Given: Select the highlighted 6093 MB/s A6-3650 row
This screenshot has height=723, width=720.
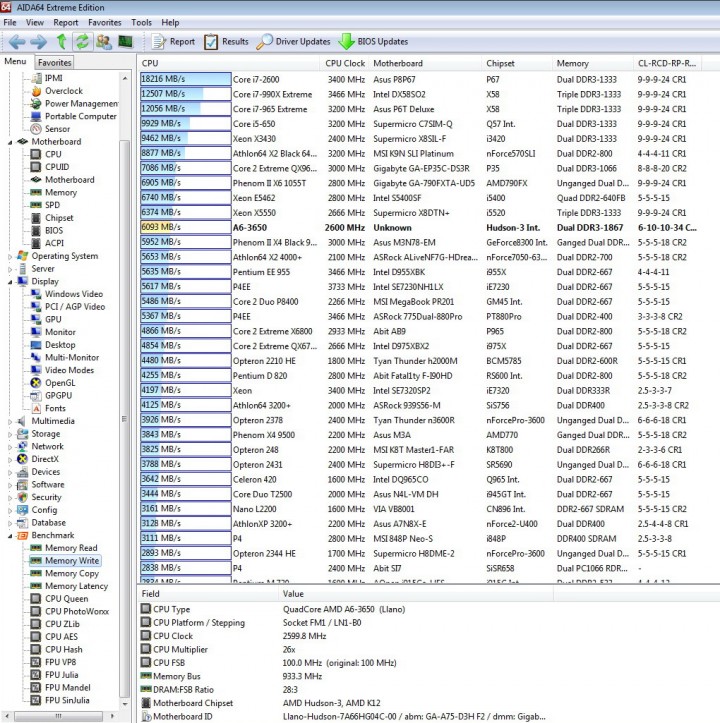Looking at the screenshot, I should click(419, 227).
